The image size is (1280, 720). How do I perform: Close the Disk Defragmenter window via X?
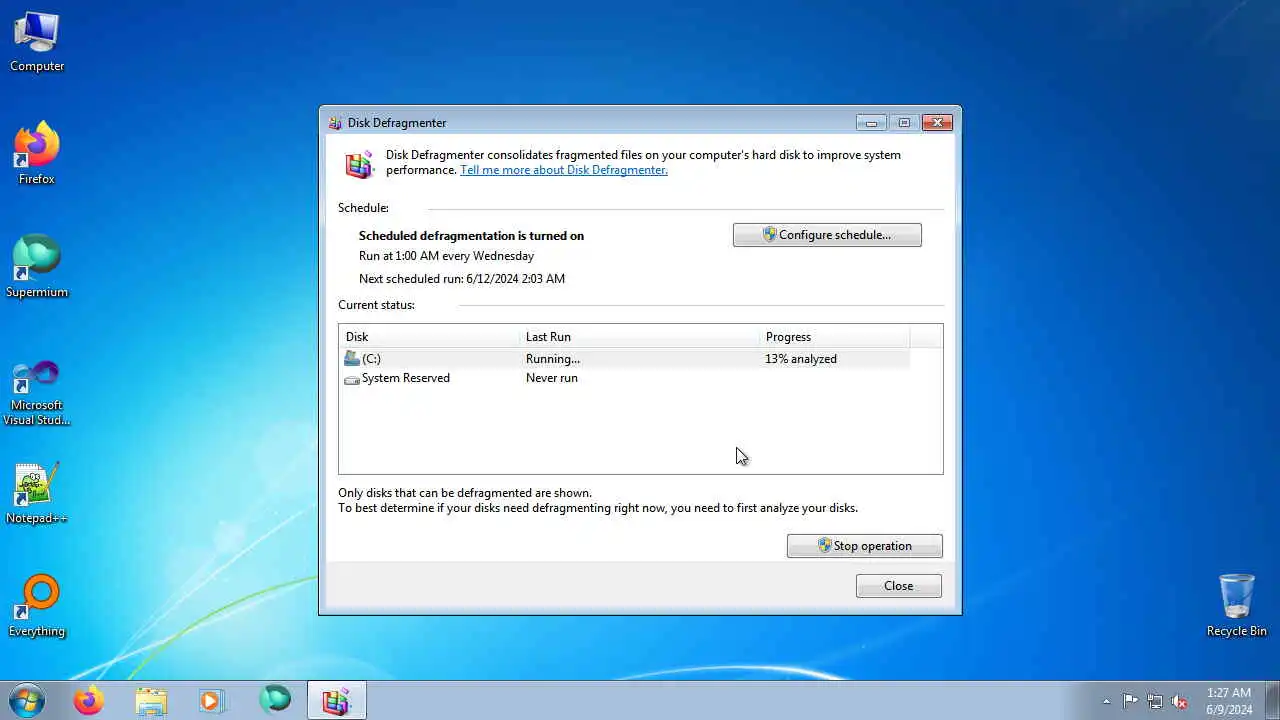point(937,123)
